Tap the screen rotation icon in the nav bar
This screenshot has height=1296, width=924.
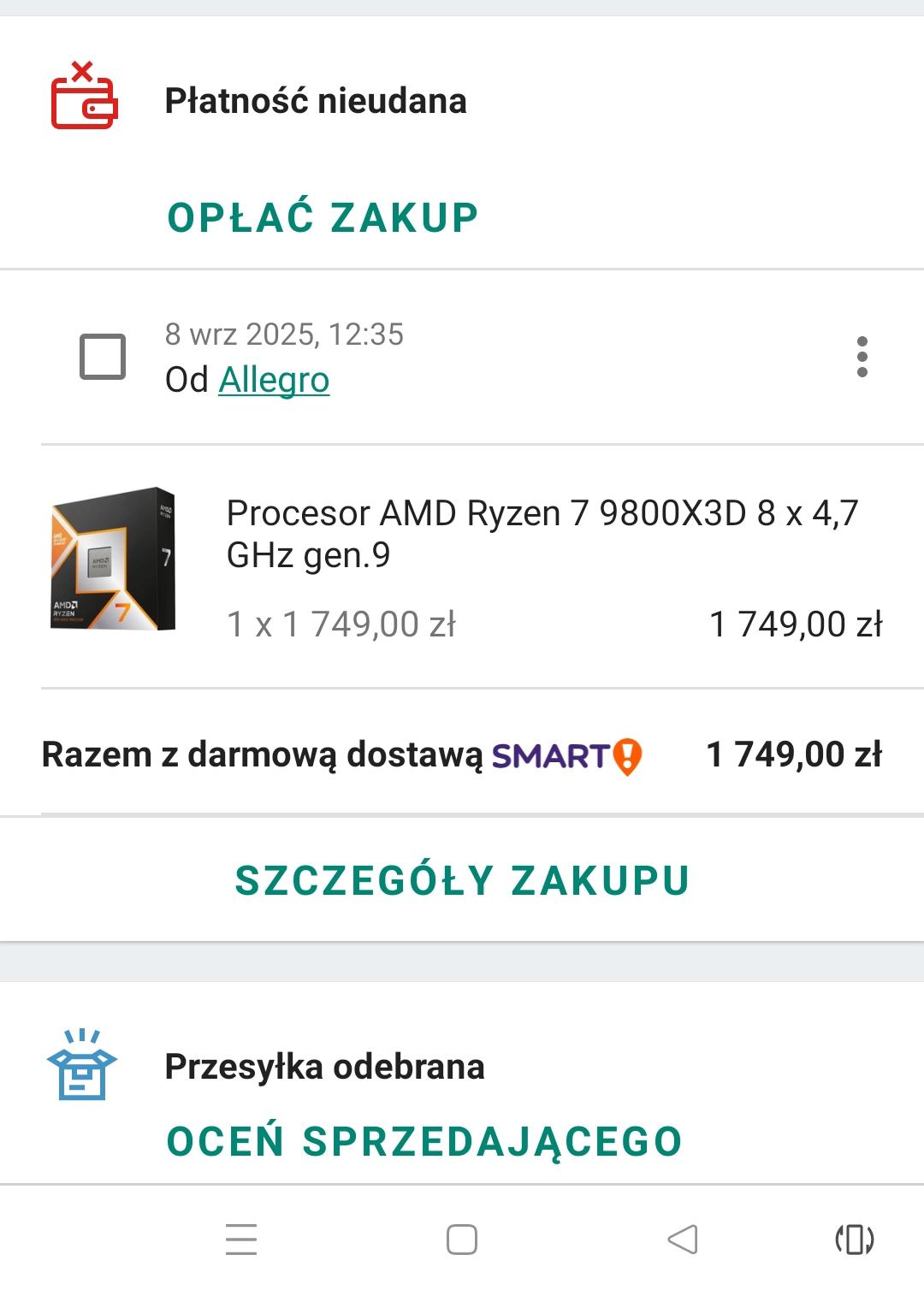coord(854,1239)
